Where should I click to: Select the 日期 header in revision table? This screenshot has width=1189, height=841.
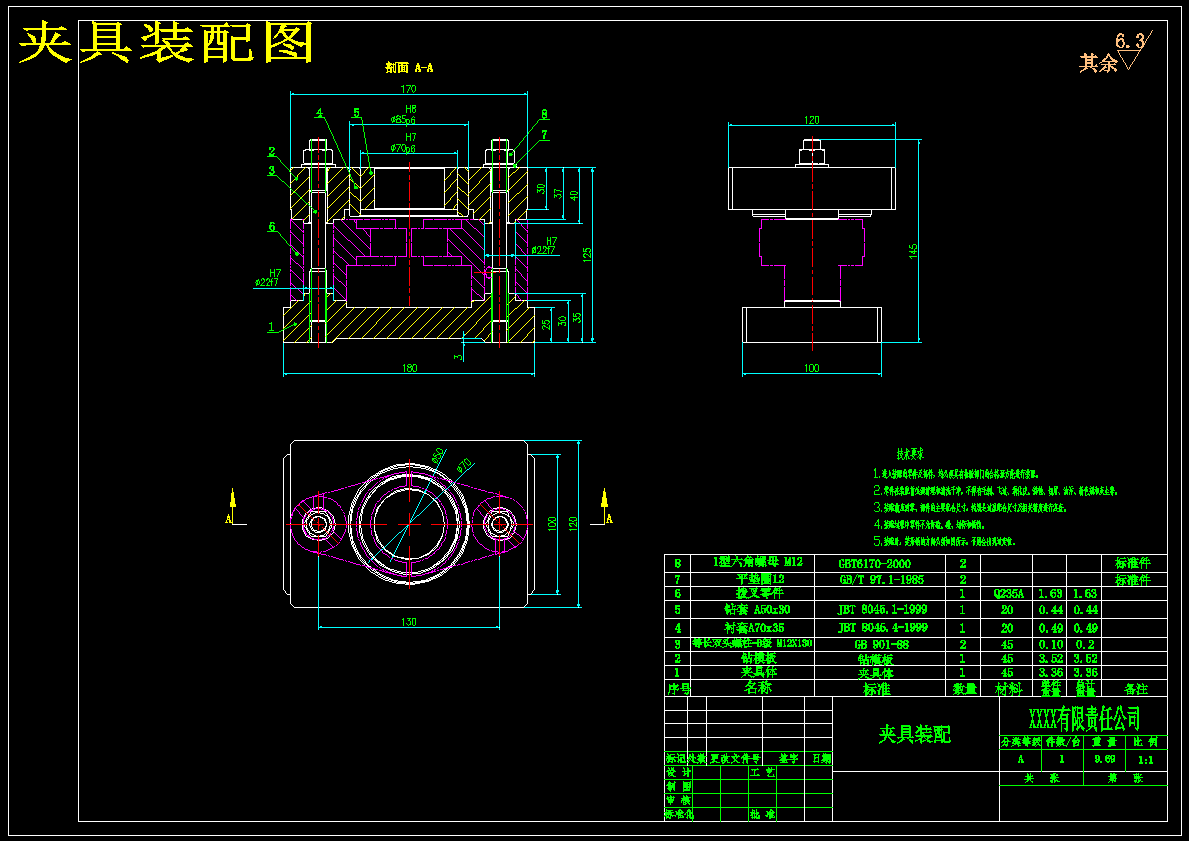822,758
